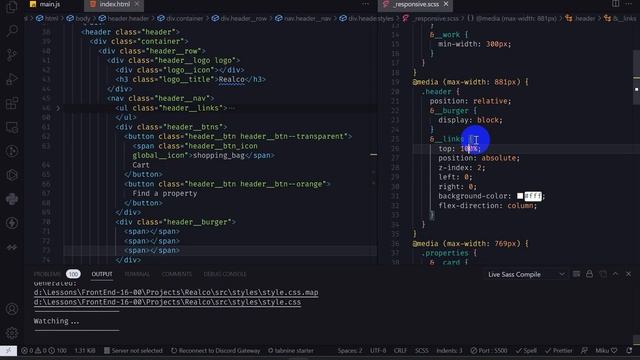Image resolution: width=640 pixels, height=360 pixels.
Task: Click the 'top: 100%' line in scss
Action: 459,149
